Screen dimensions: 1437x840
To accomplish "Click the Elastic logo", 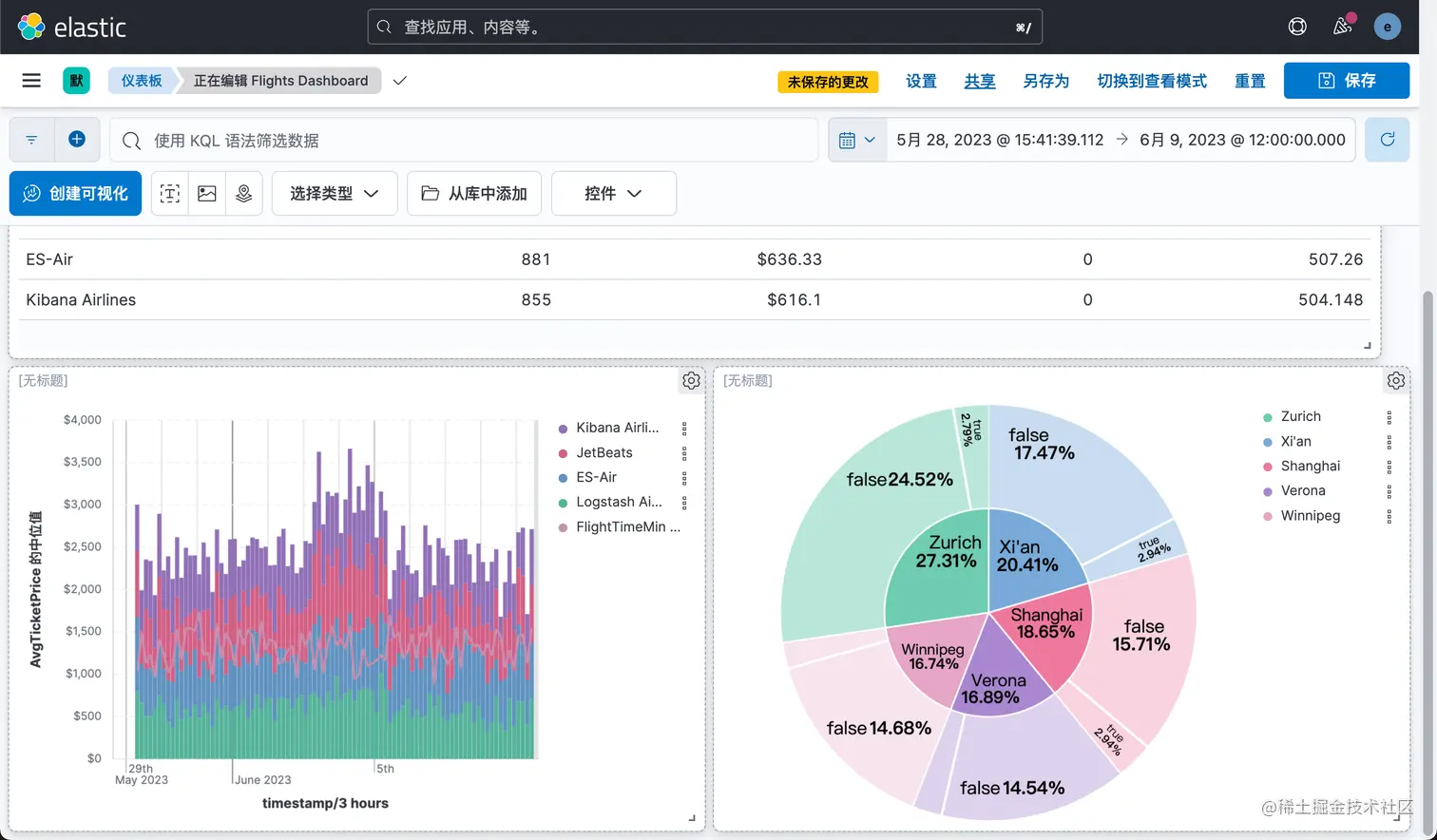I will coord(72,27).
